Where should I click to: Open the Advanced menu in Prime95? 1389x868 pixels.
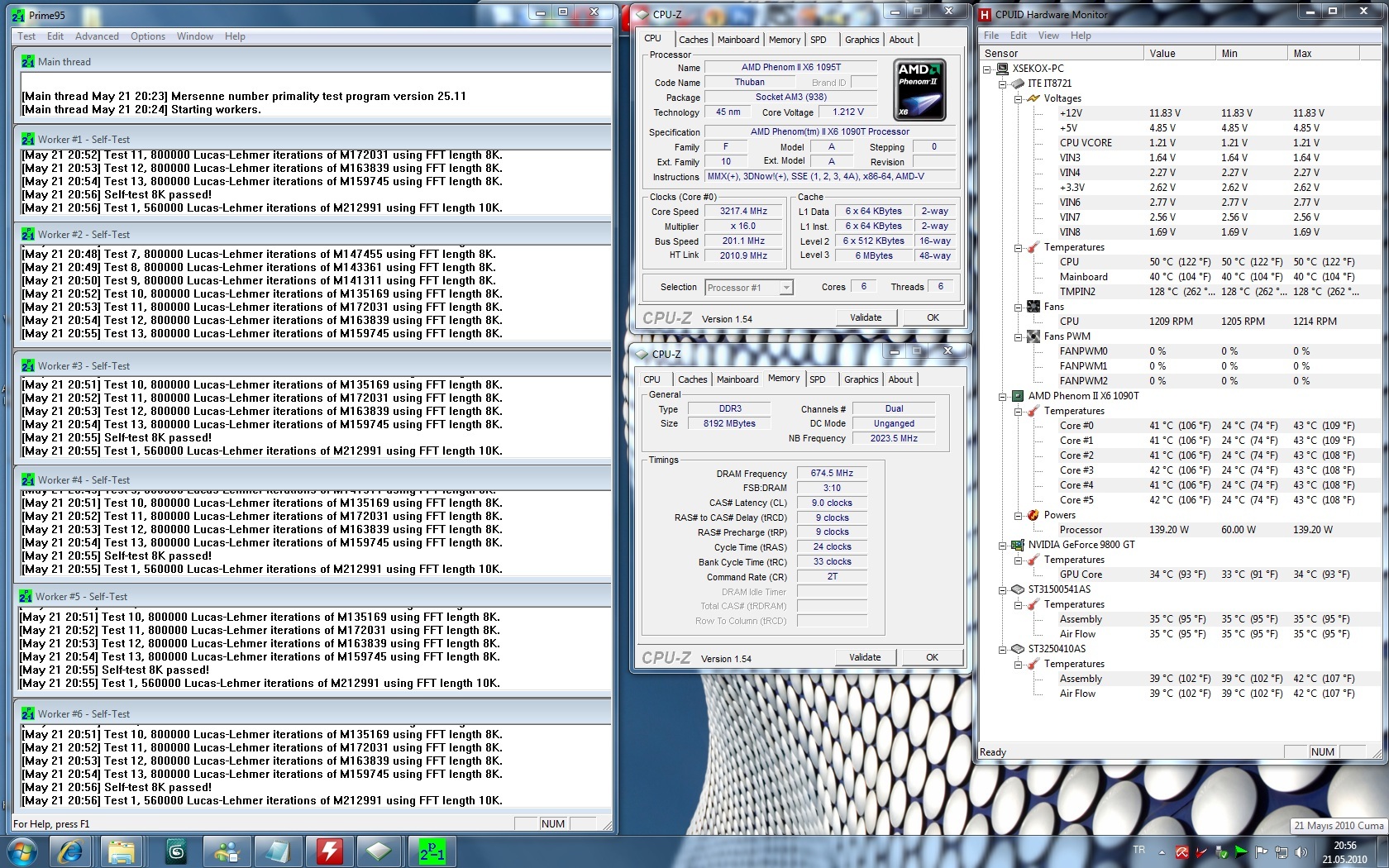pyautogui.click(x=97, y=36)
